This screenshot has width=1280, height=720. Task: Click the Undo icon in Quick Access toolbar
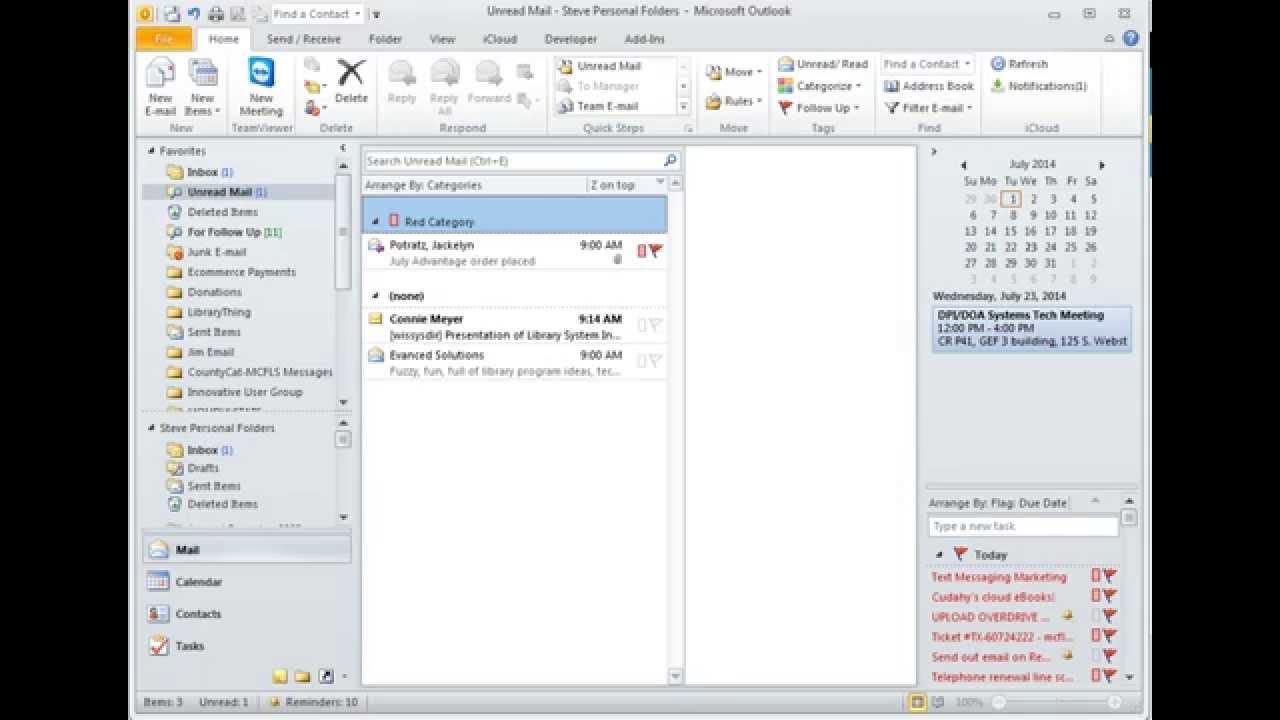click(194, 14)
